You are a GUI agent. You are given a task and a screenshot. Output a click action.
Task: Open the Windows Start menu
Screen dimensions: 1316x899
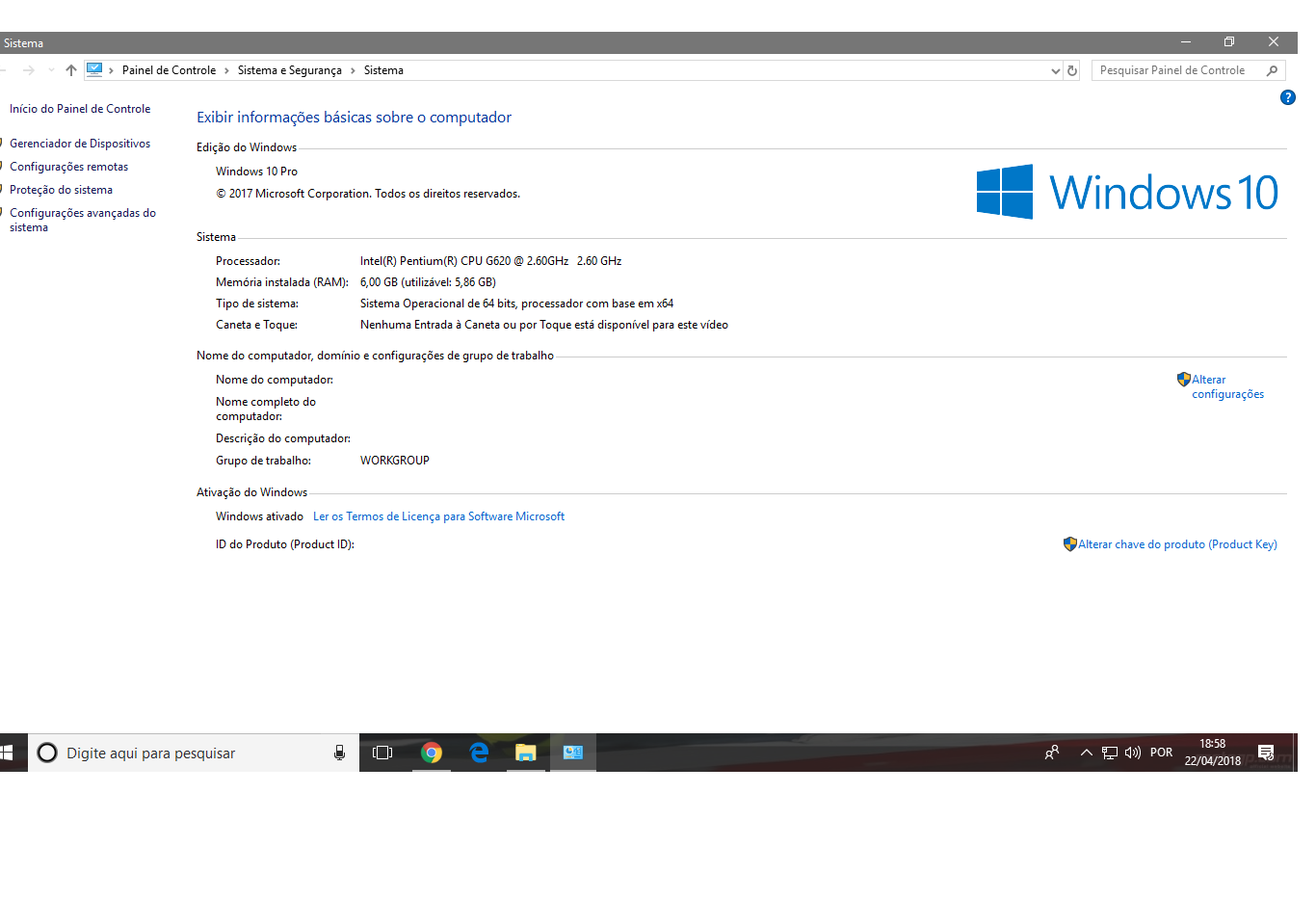(6, 753)
